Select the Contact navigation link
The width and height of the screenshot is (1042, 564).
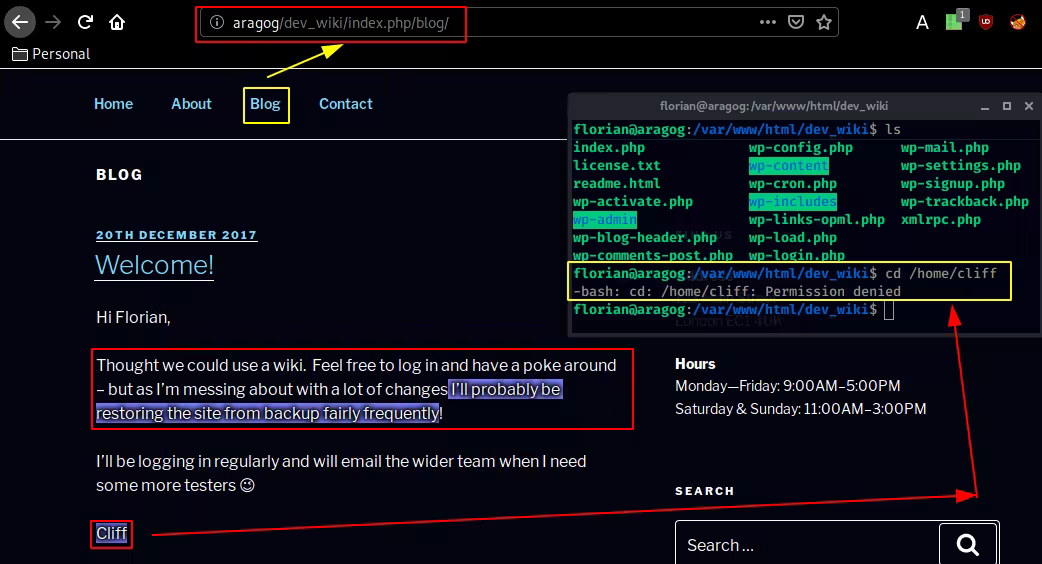click(x=345, y=104)
